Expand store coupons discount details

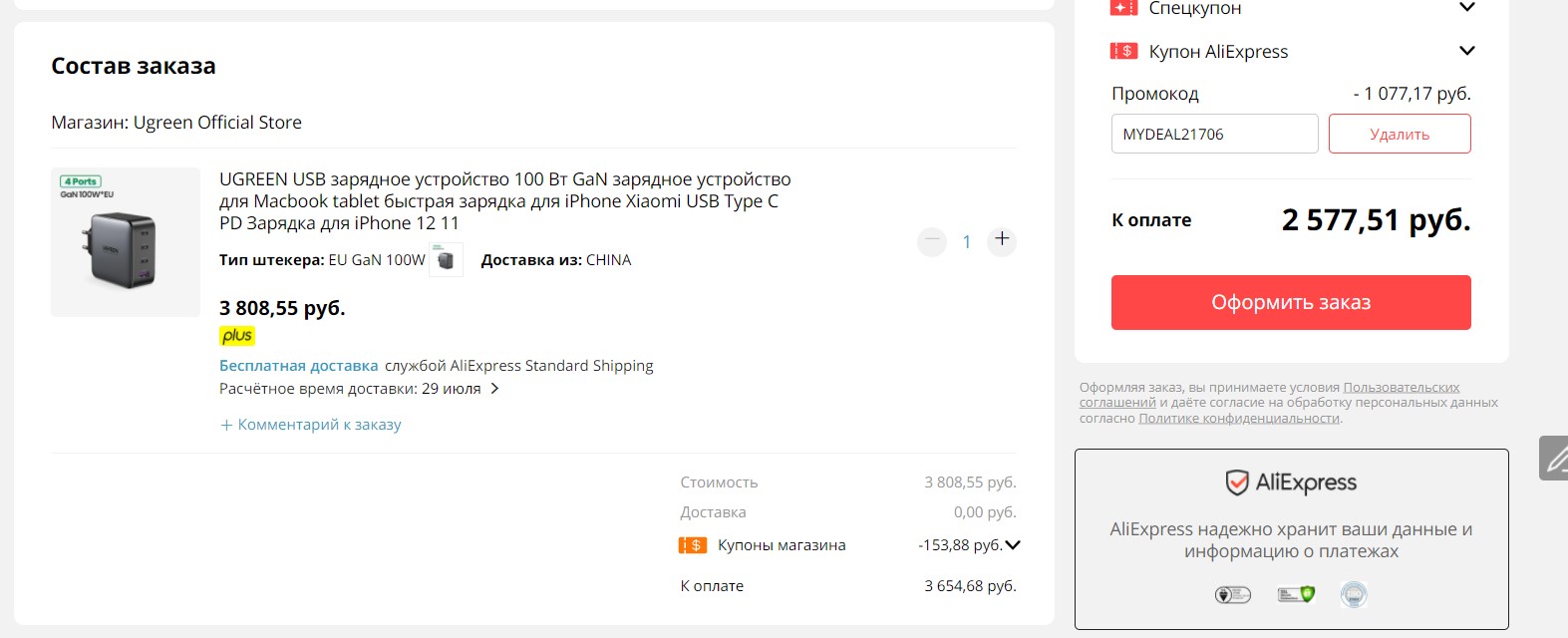point(1013,545)
